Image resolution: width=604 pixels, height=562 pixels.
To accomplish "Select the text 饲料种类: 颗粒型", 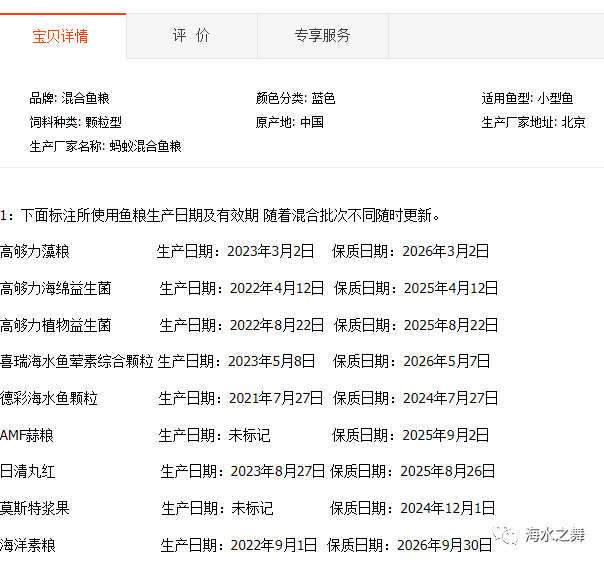I will pyautogui.click(x=76, y=122).
